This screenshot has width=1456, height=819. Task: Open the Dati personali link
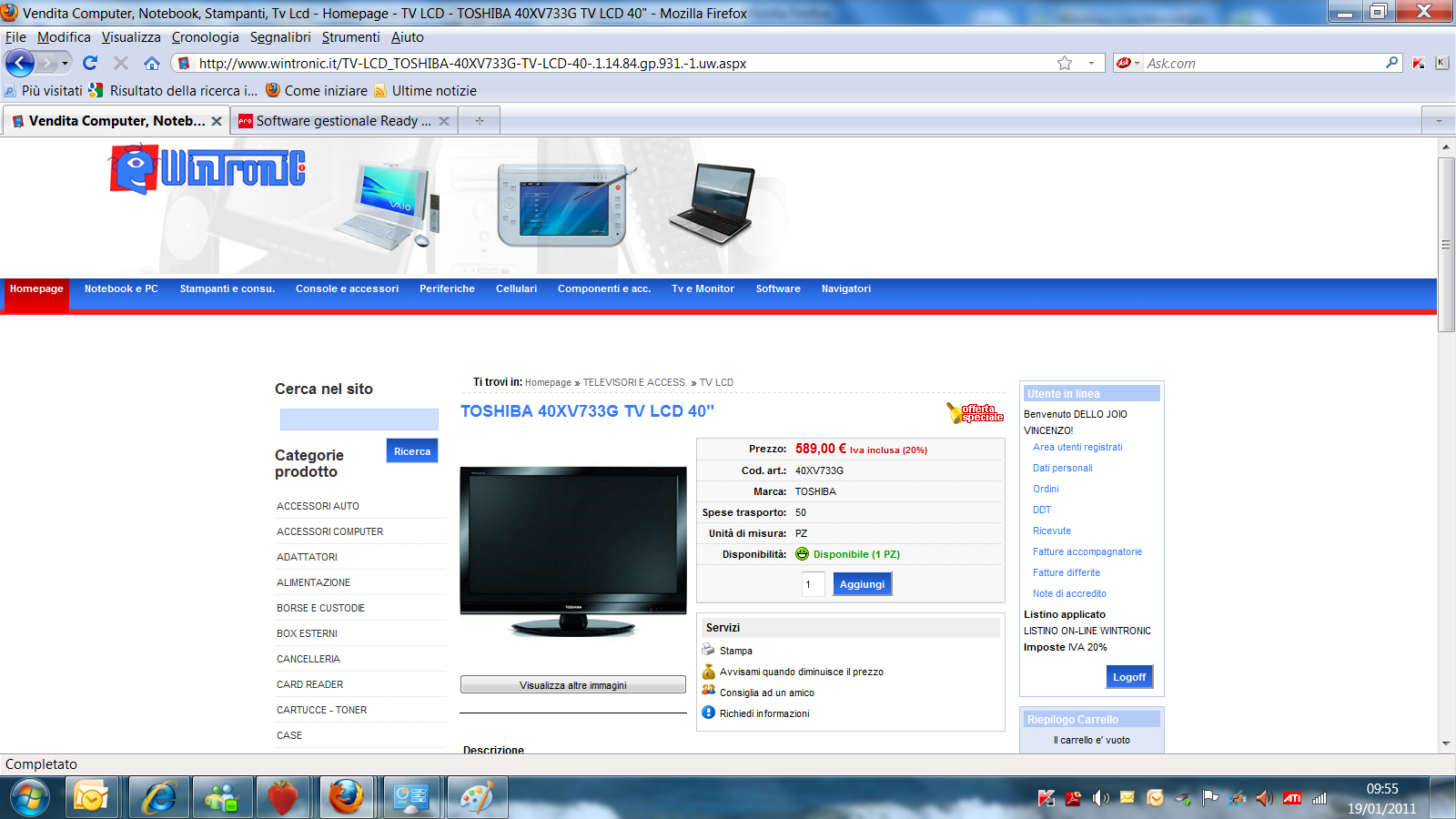(1063, 468)
